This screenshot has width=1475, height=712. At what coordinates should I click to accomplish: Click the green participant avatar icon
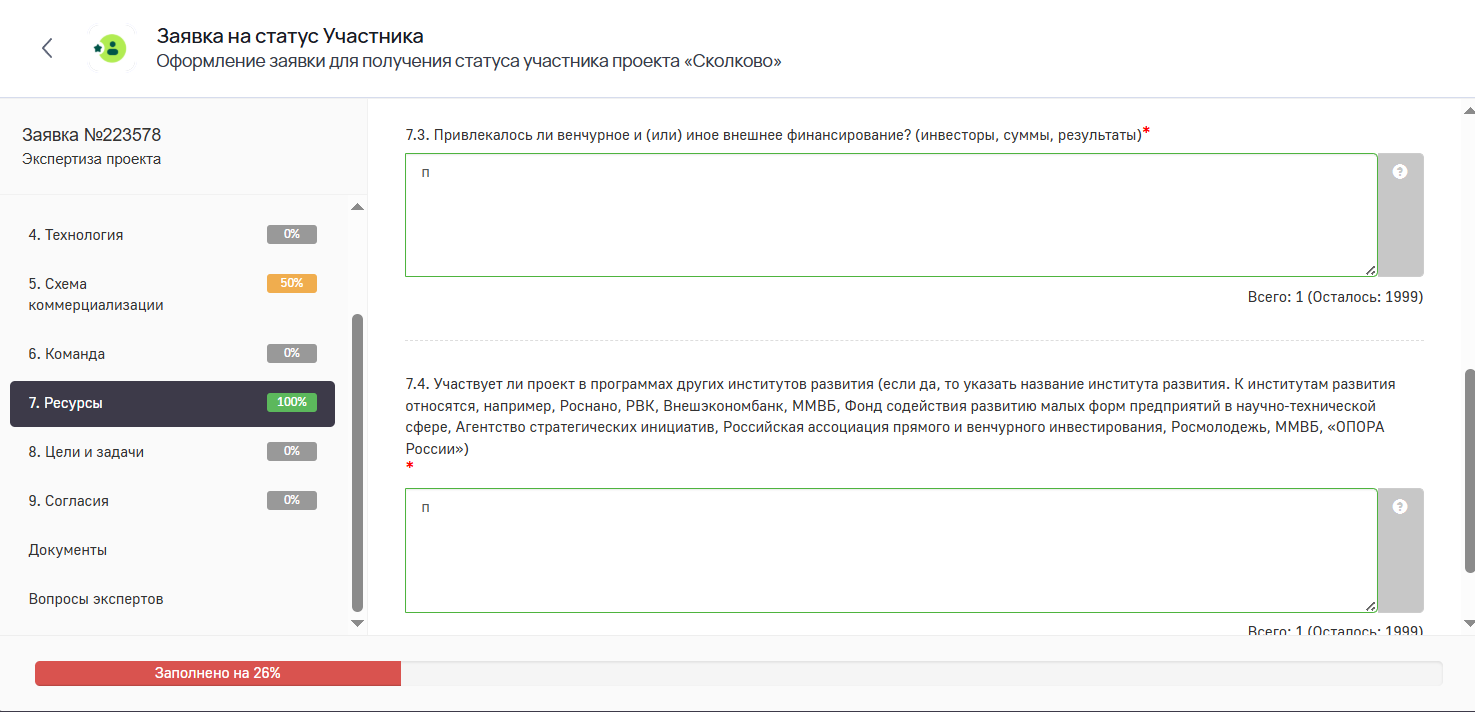click(x=111, y=48)
